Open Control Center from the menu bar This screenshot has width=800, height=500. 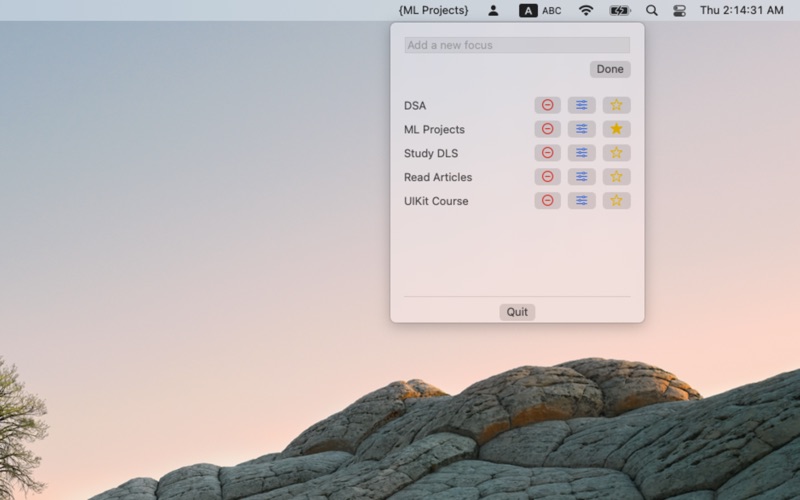click(x=679, y=10)
